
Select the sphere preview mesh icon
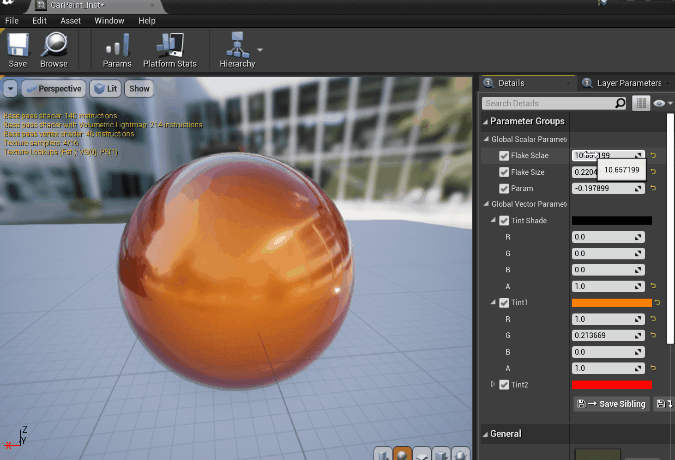point(403,454)
